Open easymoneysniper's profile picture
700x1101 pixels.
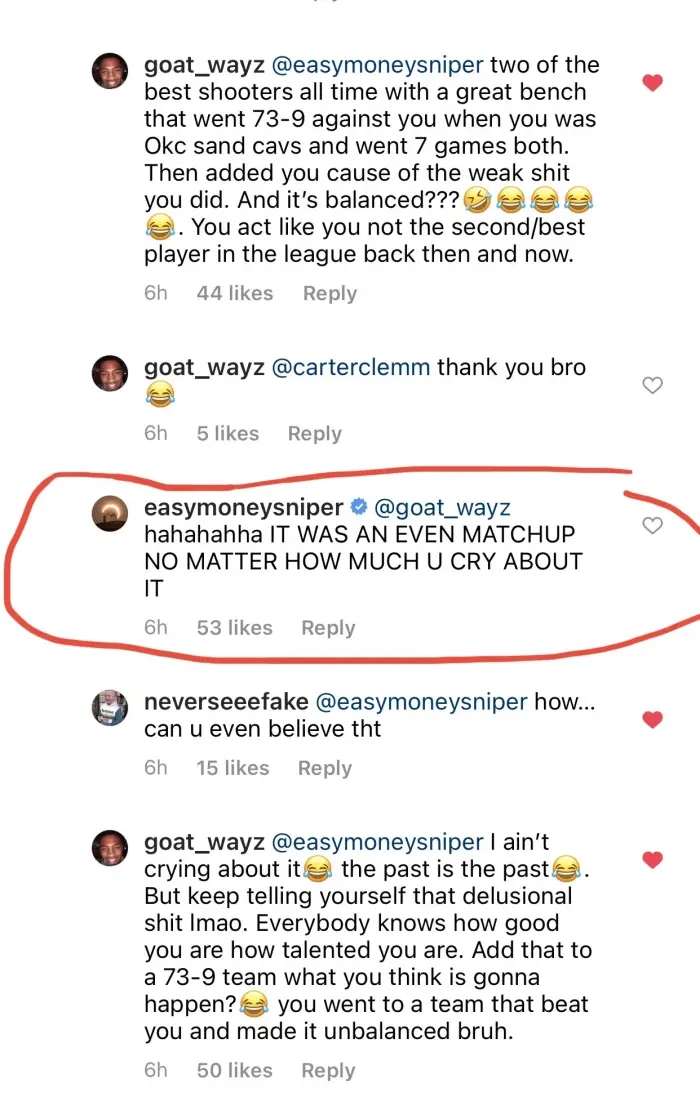110,512
